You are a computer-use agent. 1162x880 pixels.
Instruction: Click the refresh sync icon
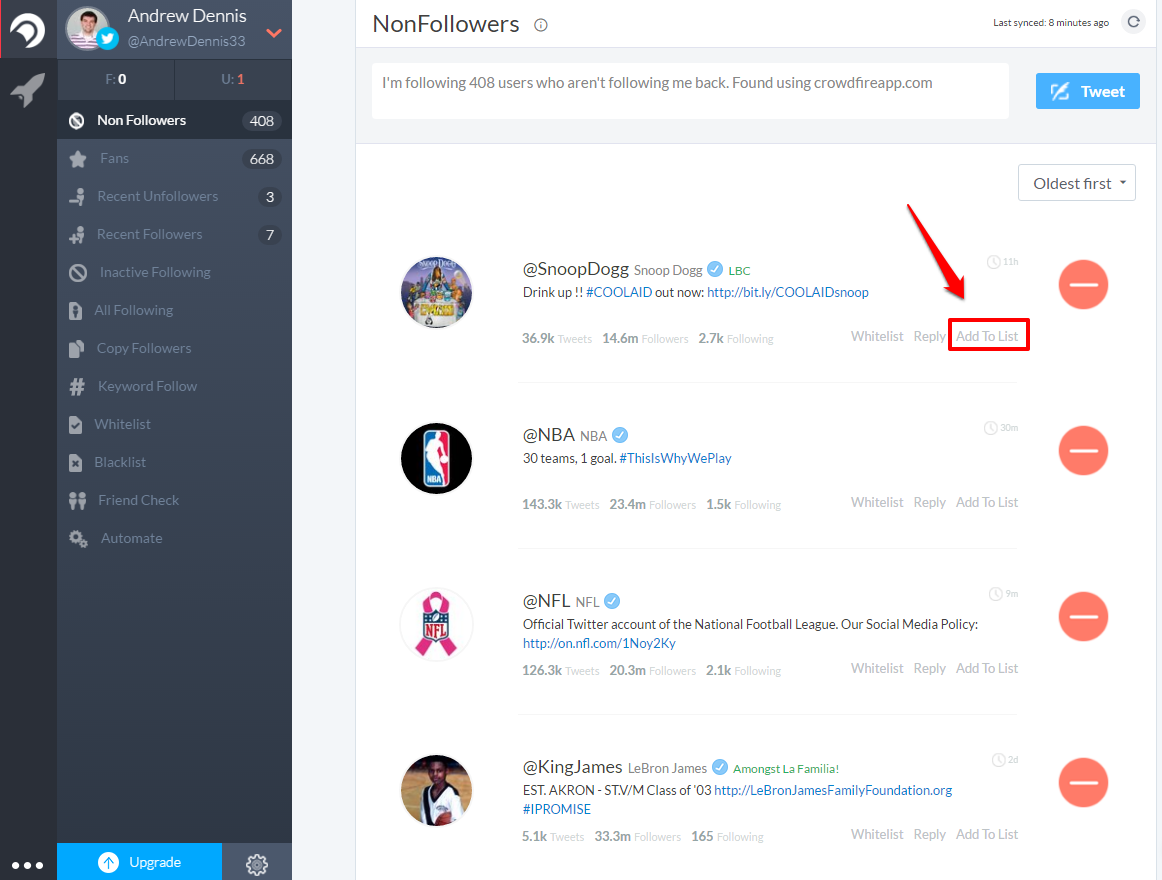click(x=1133, y=22)
